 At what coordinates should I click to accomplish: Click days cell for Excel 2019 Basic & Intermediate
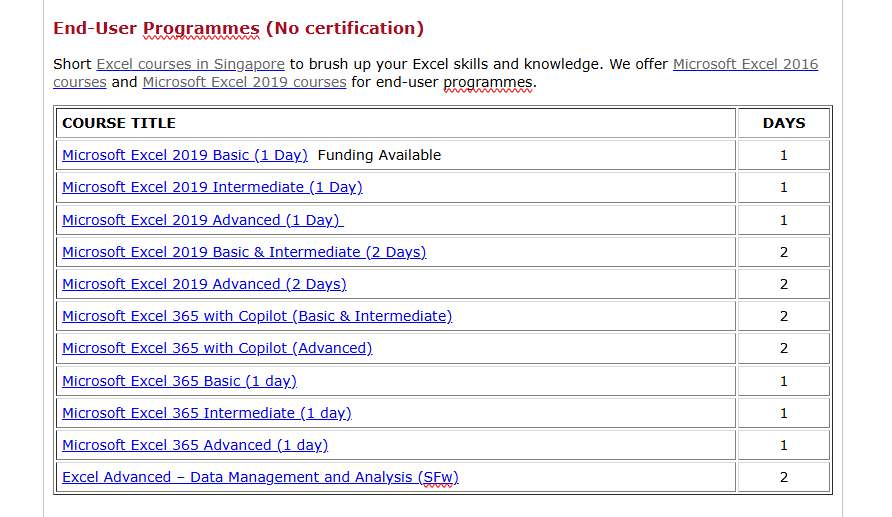[x=784, y=252]
